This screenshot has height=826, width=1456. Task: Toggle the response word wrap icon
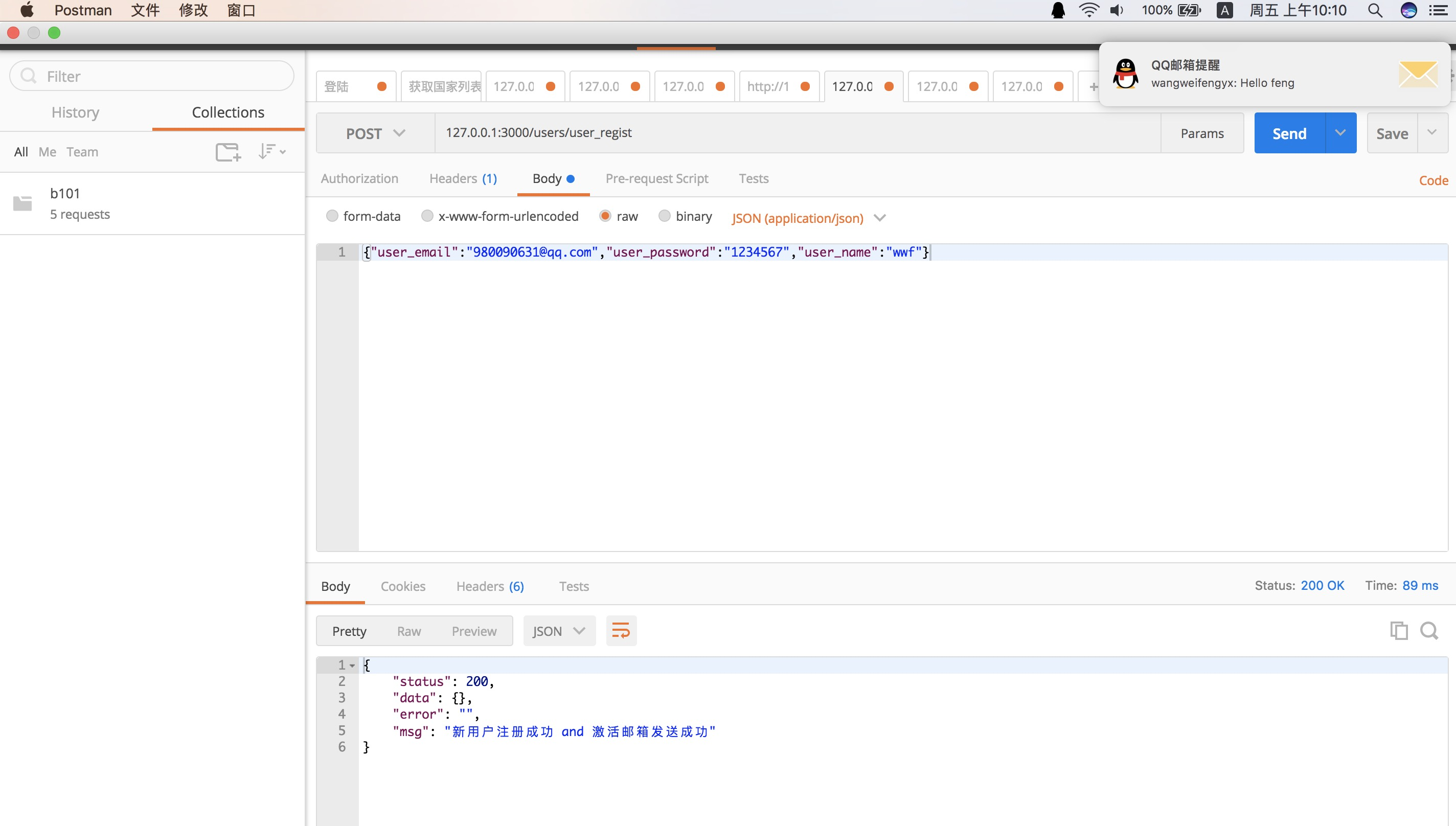[x=621, y=631]
